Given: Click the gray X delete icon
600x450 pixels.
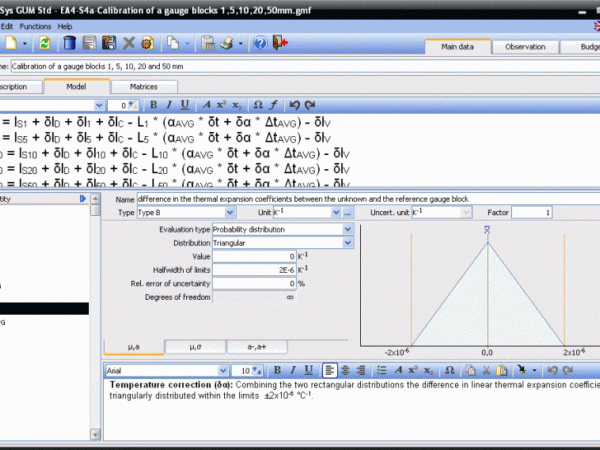Looking at the screenshot, I should point(129,44).
